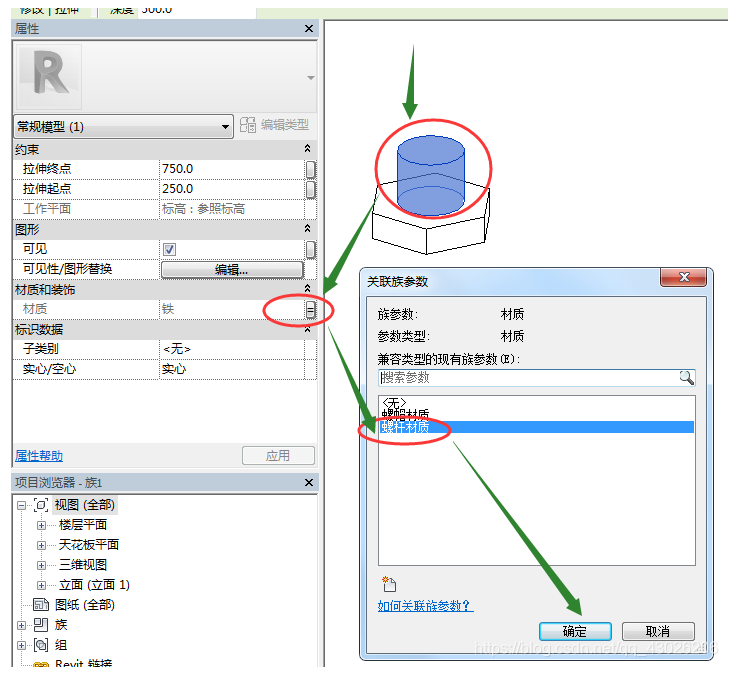Screen dimensions: 737x677
Task: Expand the 组 node
Action: pos(21,646)
